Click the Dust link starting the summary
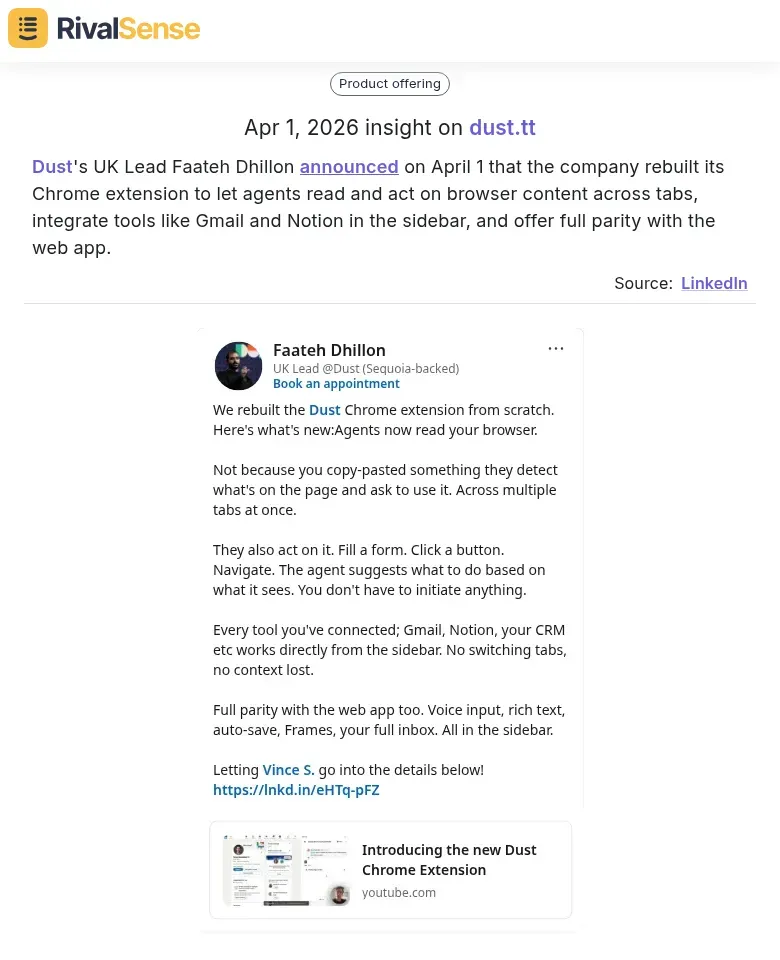Image resolution: width=780 pixels, height=960 pixels. click(x=52, y=167)
